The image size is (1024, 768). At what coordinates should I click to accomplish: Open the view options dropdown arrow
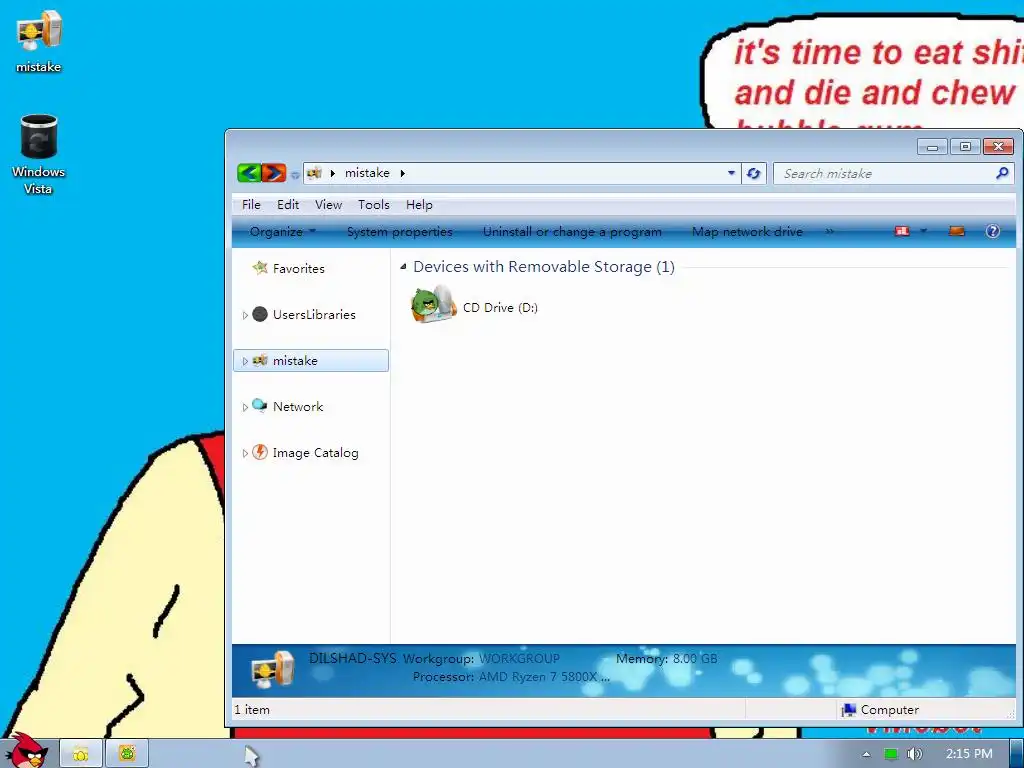923,231
